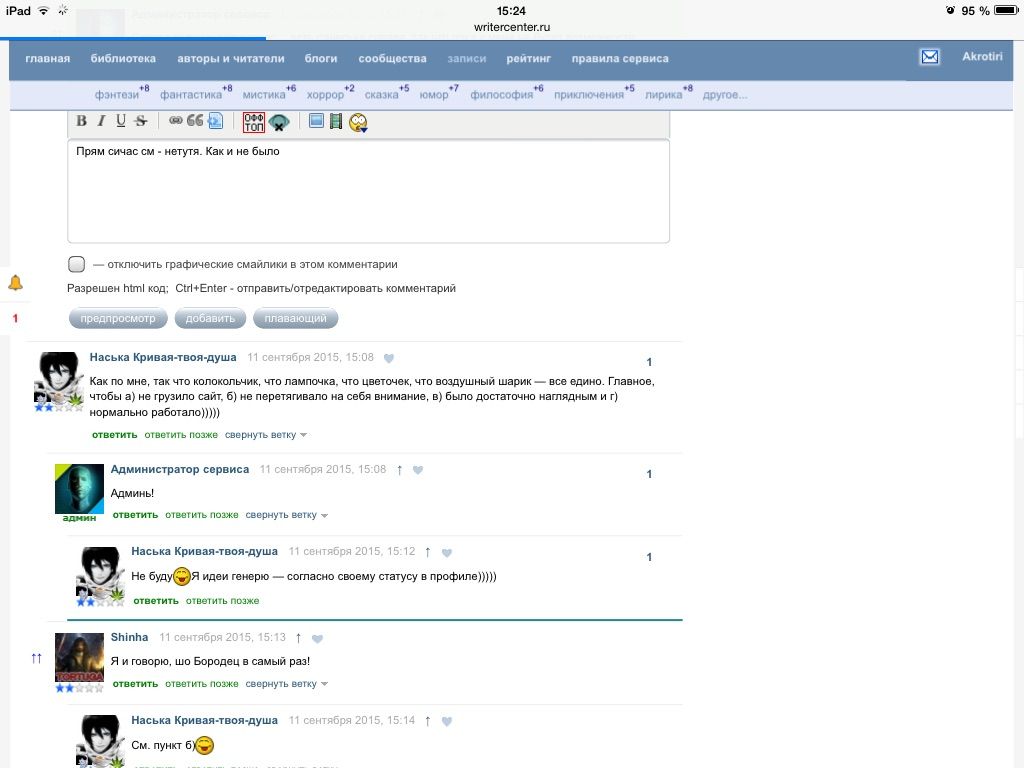The width and height of the screenshot is (1024, 768).
Task: Toggle the heart on Shinha's comment
Action: (x=317, y=638)
